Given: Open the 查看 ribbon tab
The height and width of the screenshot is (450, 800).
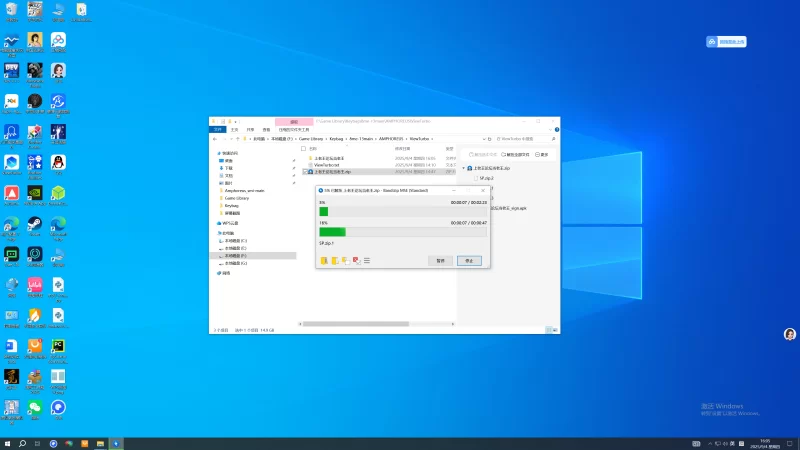Looking at the screenshot, I should point(266,130).
